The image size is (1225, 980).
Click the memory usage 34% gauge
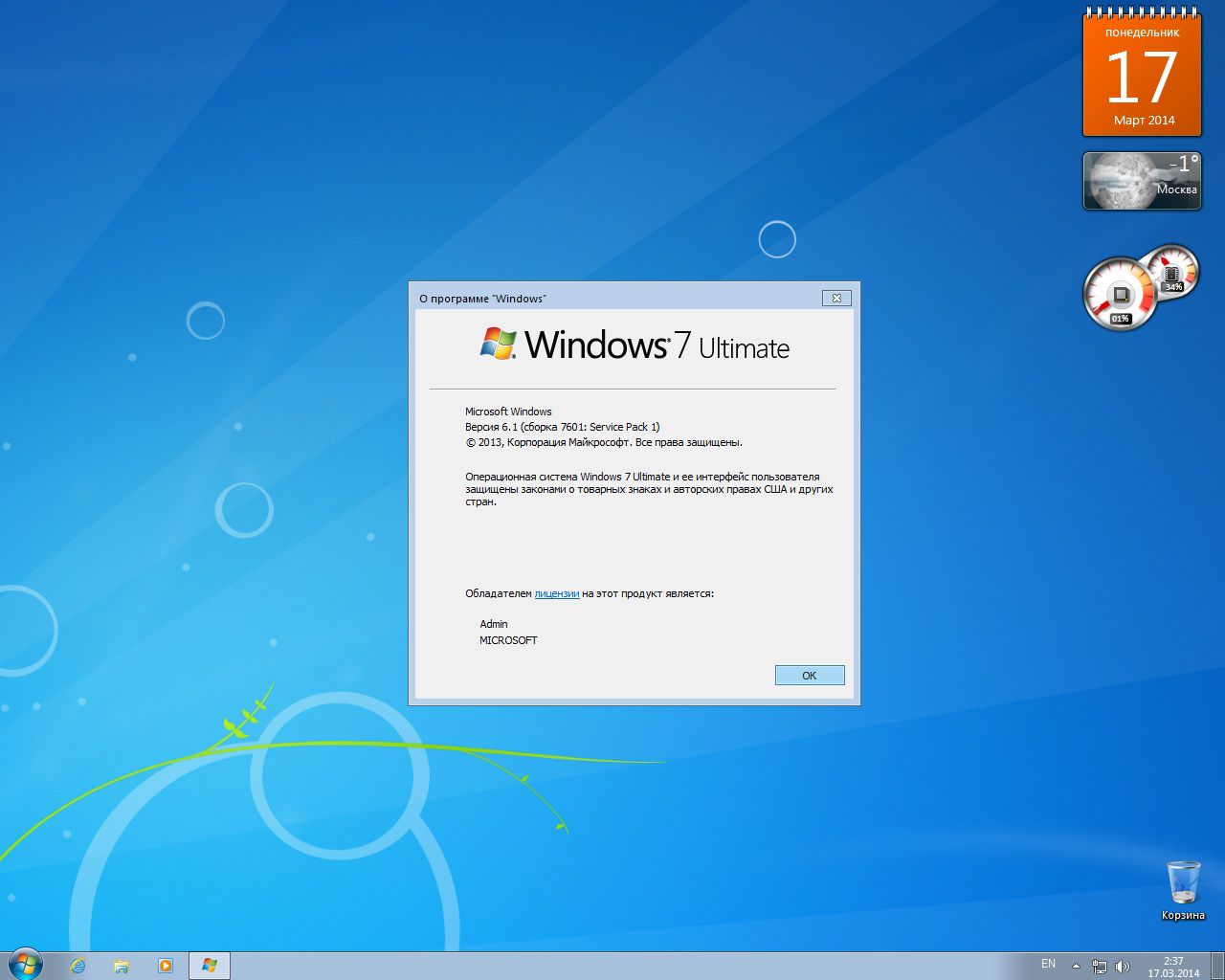[x=1172, y=271]
